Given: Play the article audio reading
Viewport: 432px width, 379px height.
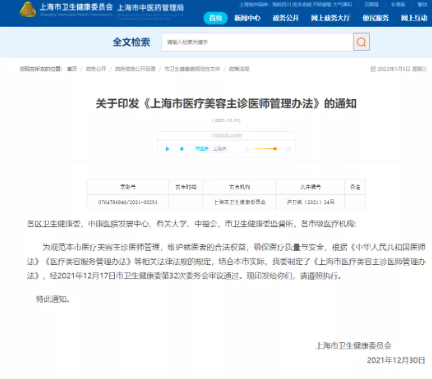Looking at the screenshot, I should click(x=167, y=149).
